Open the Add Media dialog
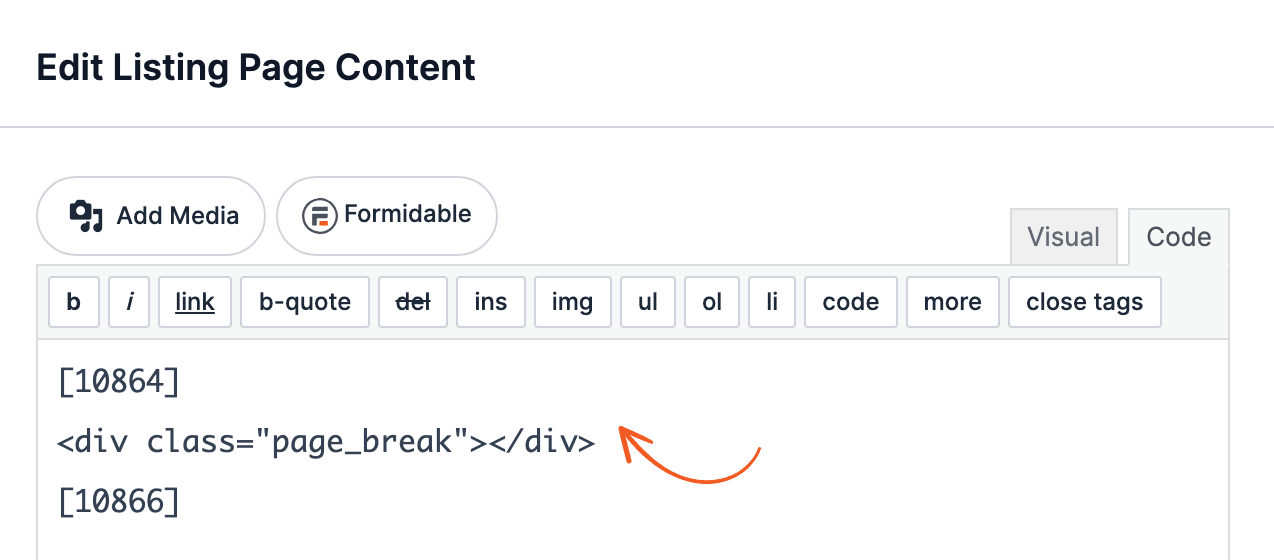The height and width of the screenshot is (560, 1274). (151, 216)
